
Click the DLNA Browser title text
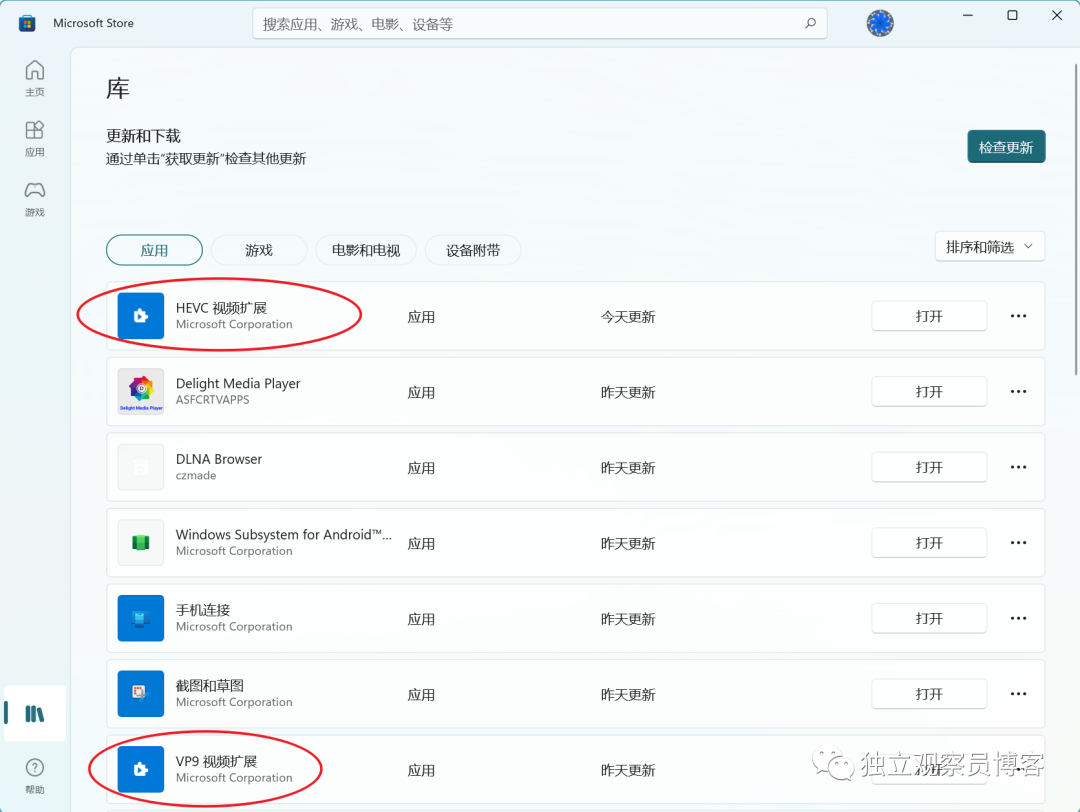click(x=219, y=459)
